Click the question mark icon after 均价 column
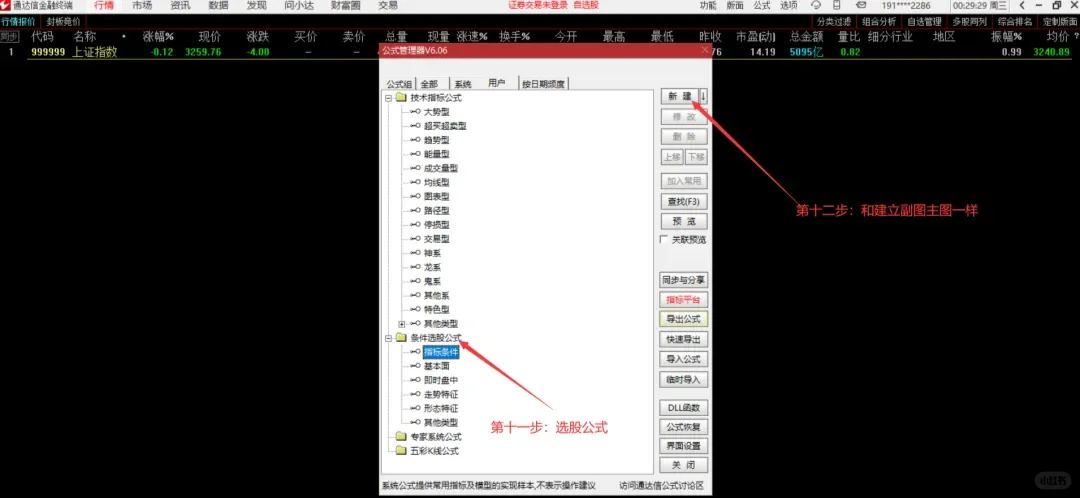1080x498 pixels. pos(1075,35)
